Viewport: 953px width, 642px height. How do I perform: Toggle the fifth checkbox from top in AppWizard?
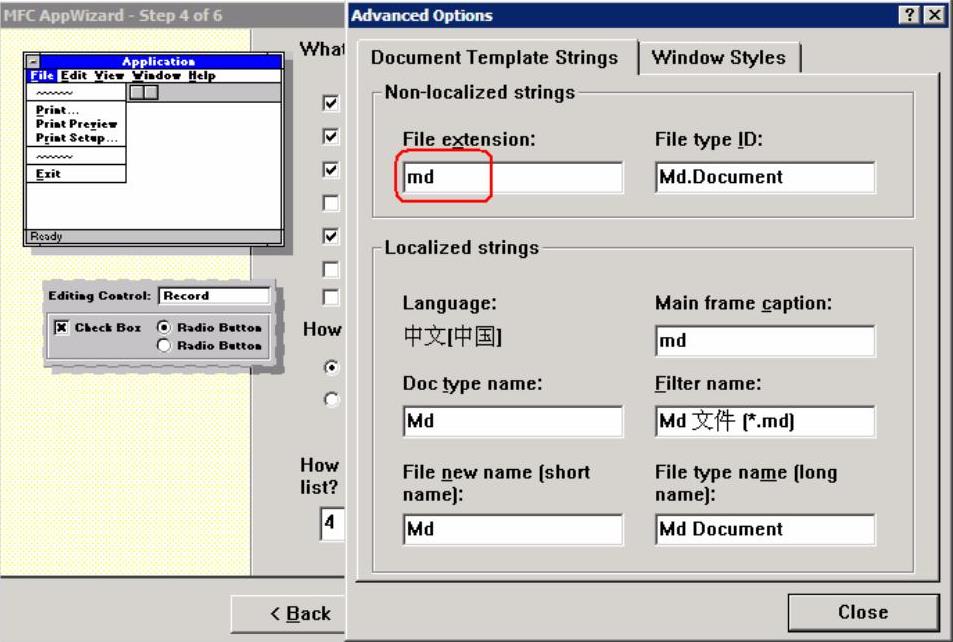pos(331,236)
